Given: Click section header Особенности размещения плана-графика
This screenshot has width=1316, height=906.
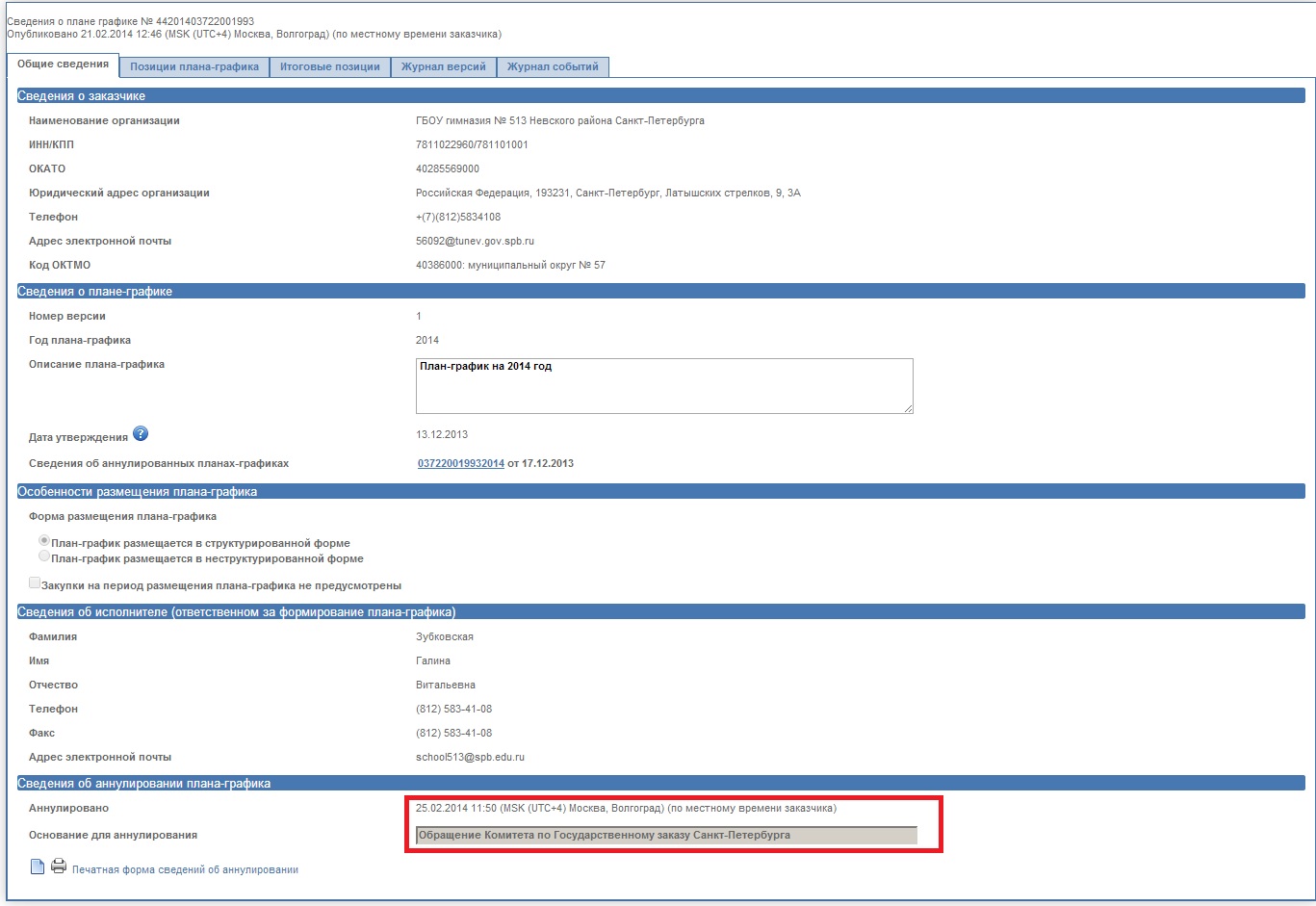Looking at the screenshot, I should click(660, 491).
